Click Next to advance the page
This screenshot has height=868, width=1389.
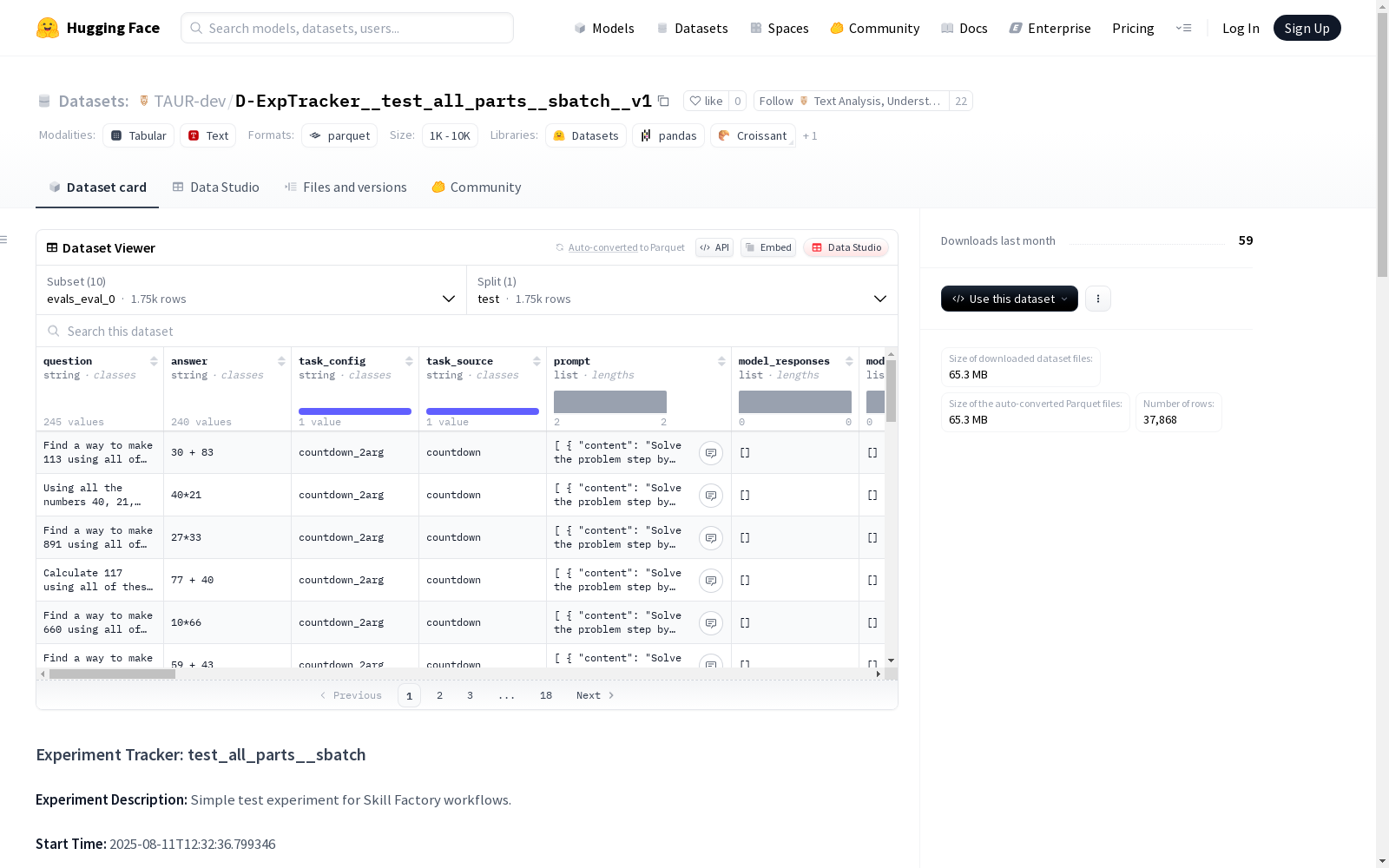tap(596, 695)
